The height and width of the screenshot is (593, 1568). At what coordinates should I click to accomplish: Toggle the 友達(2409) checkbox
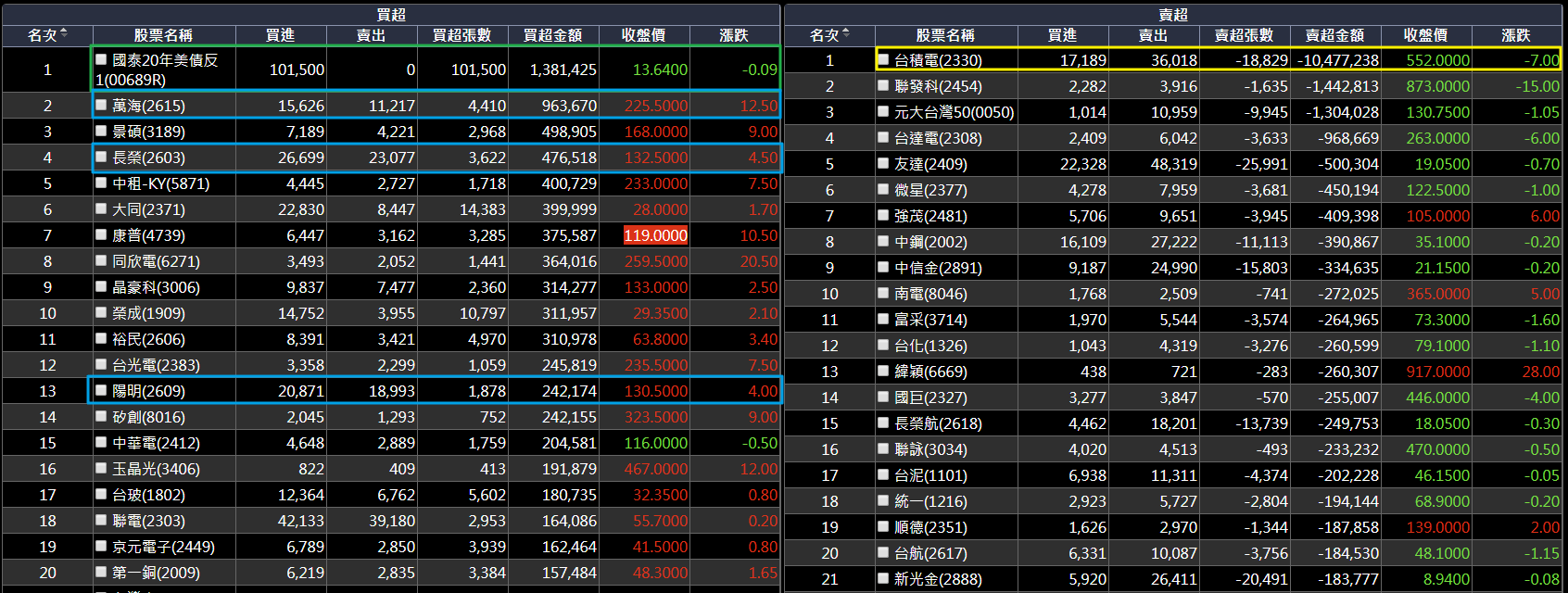click(x=884, y=164)
